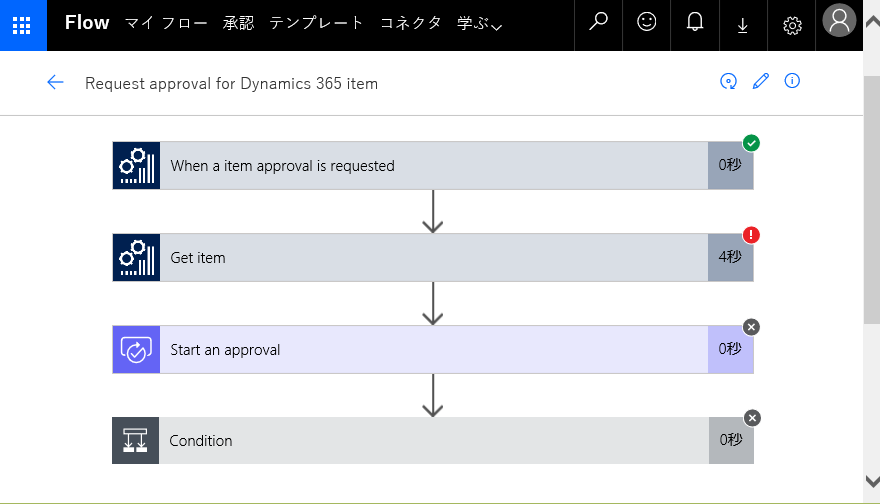Expand the Get item step
Screen dimensions: 880x504
point(433,258)
